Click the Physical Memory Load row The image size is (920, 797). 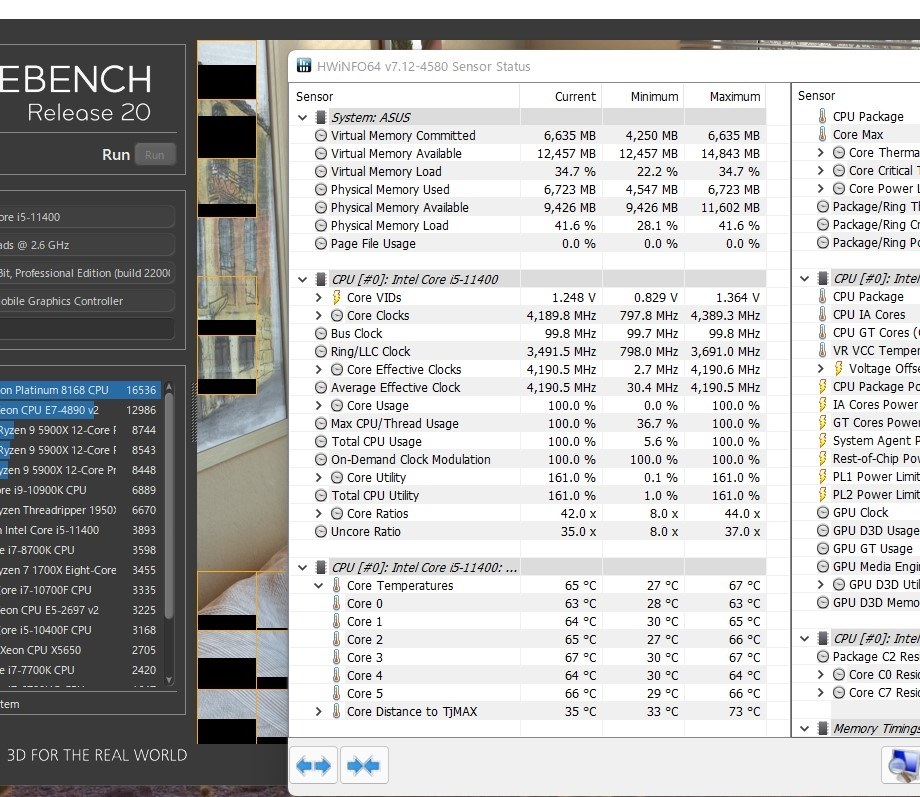(x=528, y=225)
